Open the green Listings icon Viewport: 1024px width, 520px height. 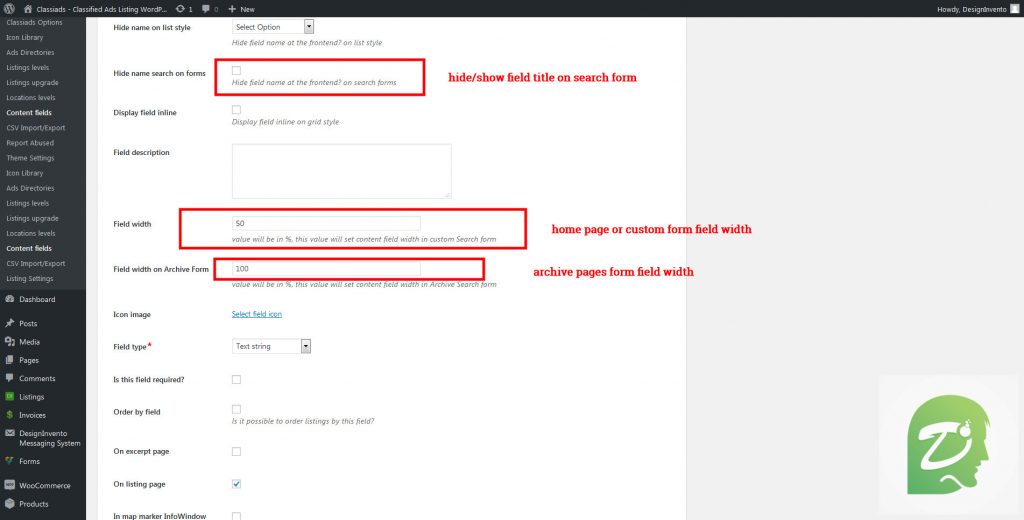point(9,397)
